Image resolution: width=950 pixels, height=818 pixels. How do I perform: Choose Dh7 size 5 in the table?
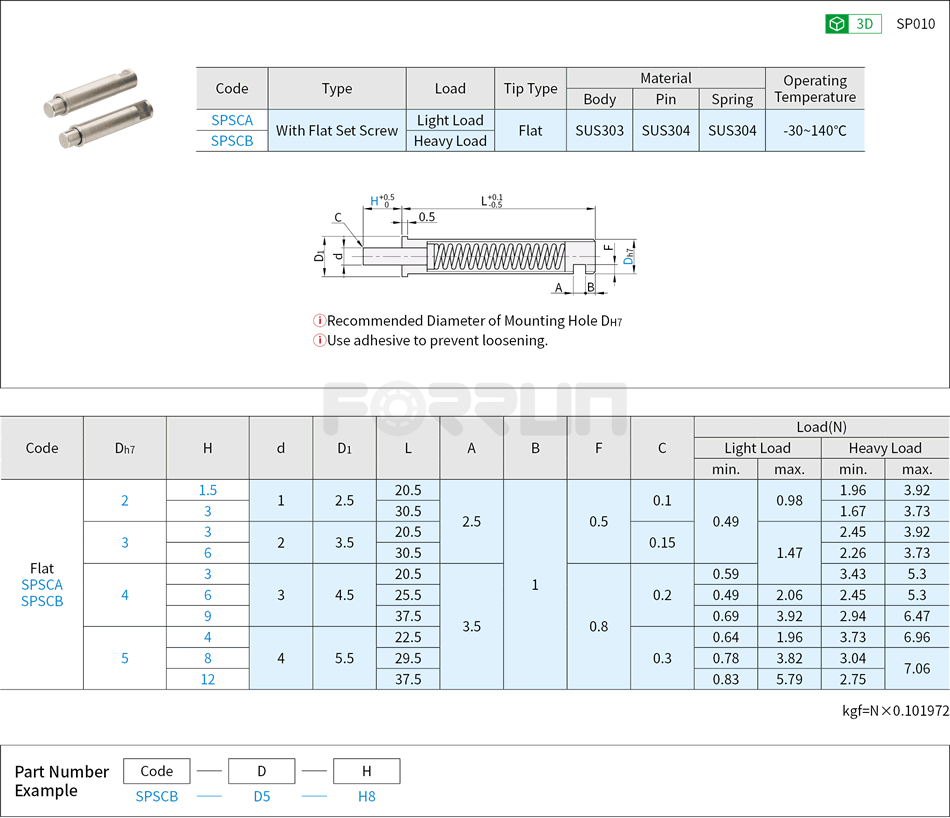click(x=124, y=658)
